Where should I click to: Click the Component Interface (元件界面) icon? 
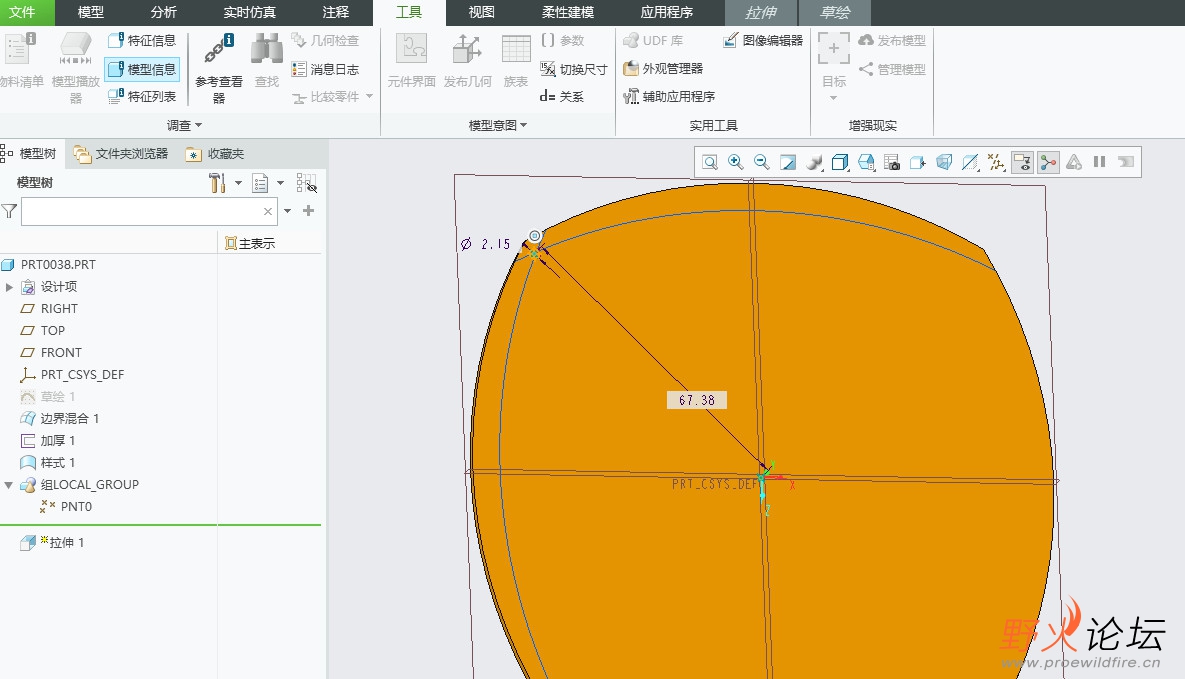click(x=411, y=50)
